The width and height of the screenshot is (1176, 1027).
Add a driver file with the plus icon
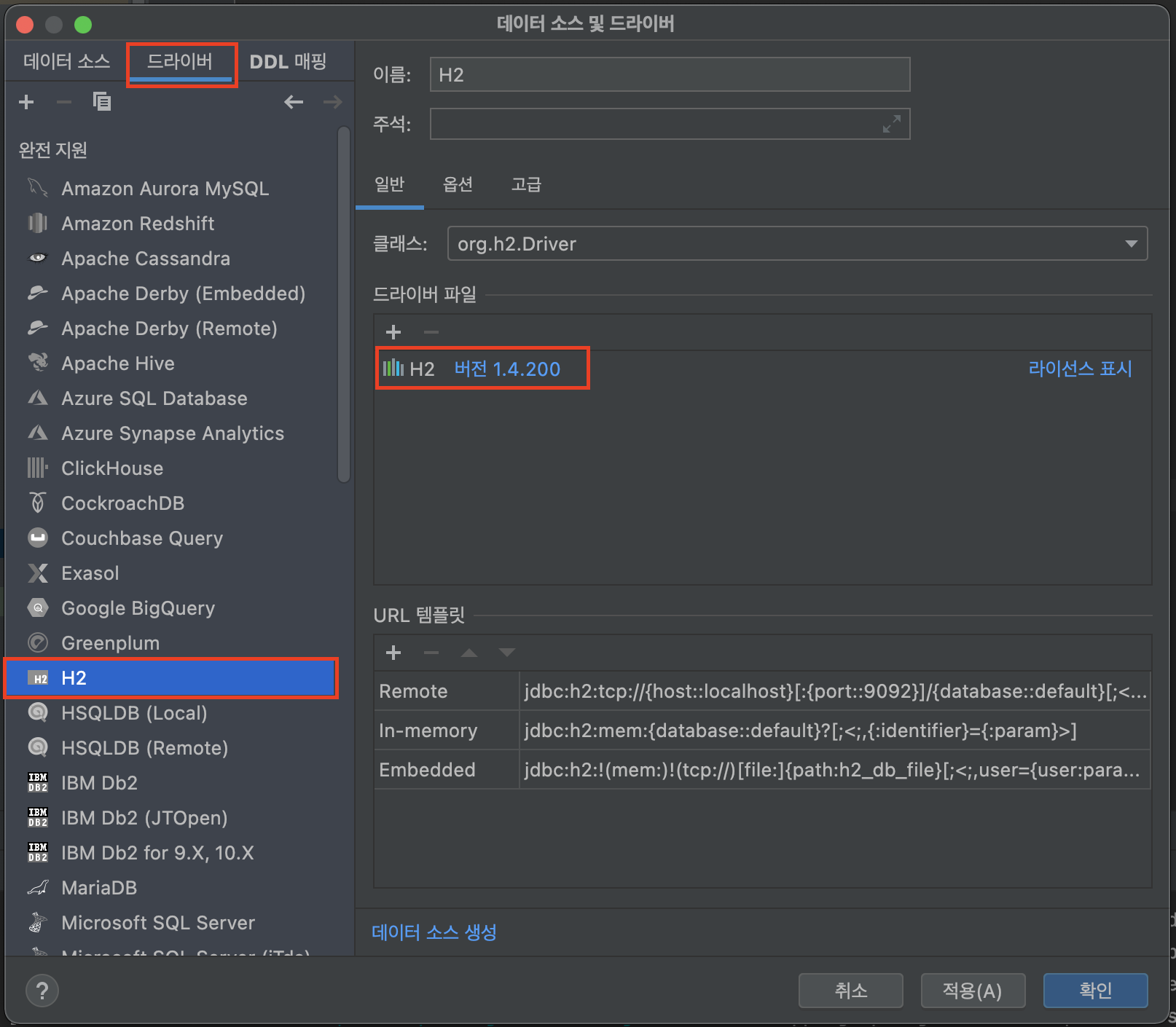pos(393,332)
